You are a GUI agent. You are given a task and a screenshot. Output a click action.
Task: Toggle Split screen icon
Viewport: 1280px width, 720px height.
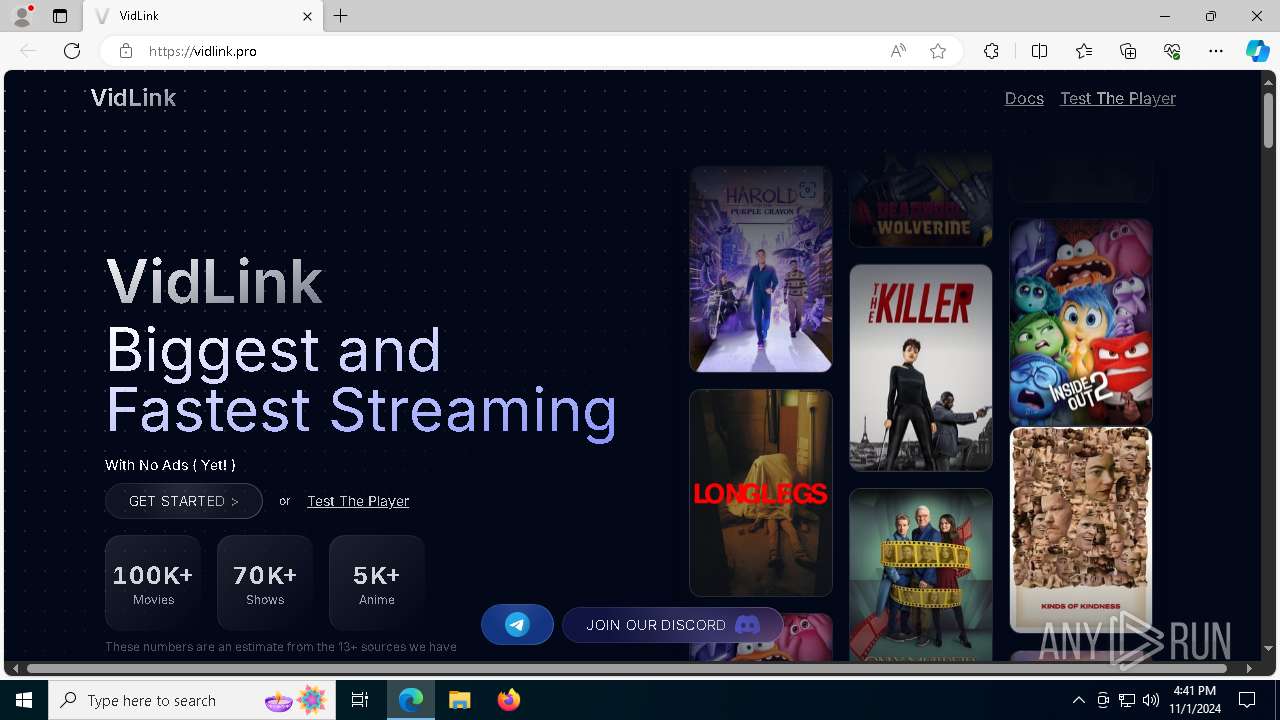(x=1039, y=51)
